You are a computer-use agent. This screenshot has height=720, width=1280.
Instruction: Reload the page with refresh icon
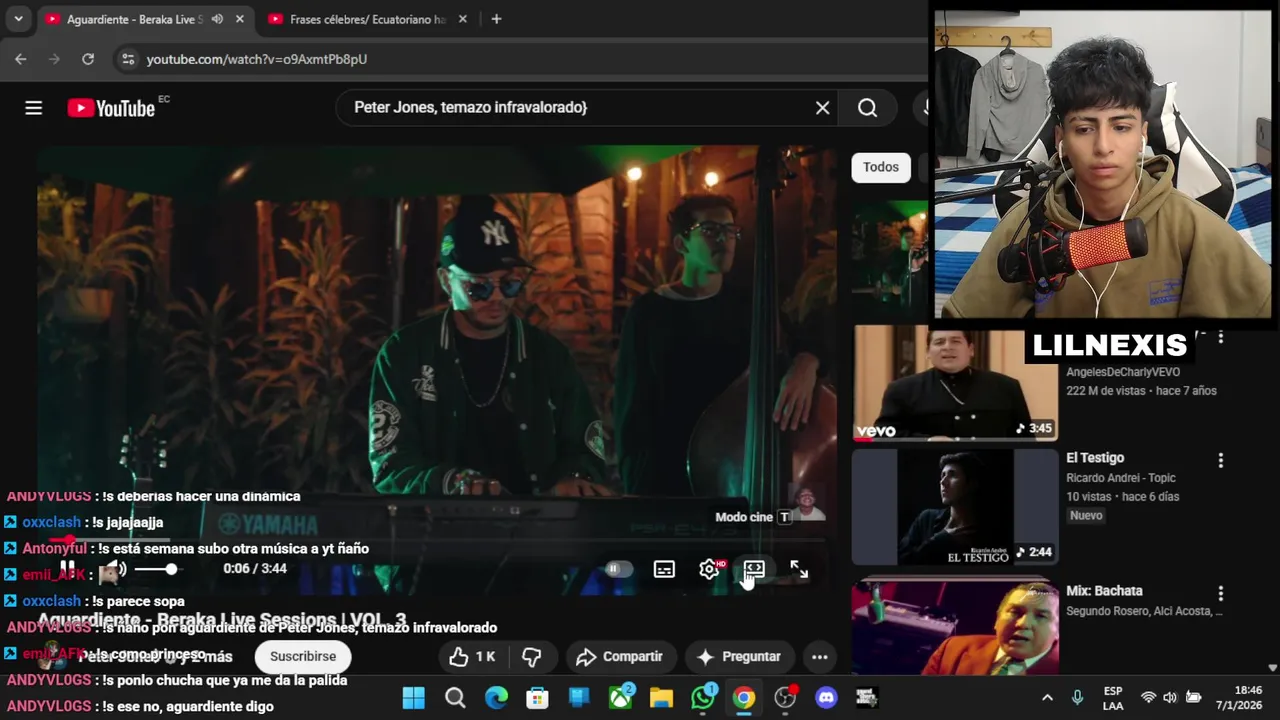click(x=88, y=59)
